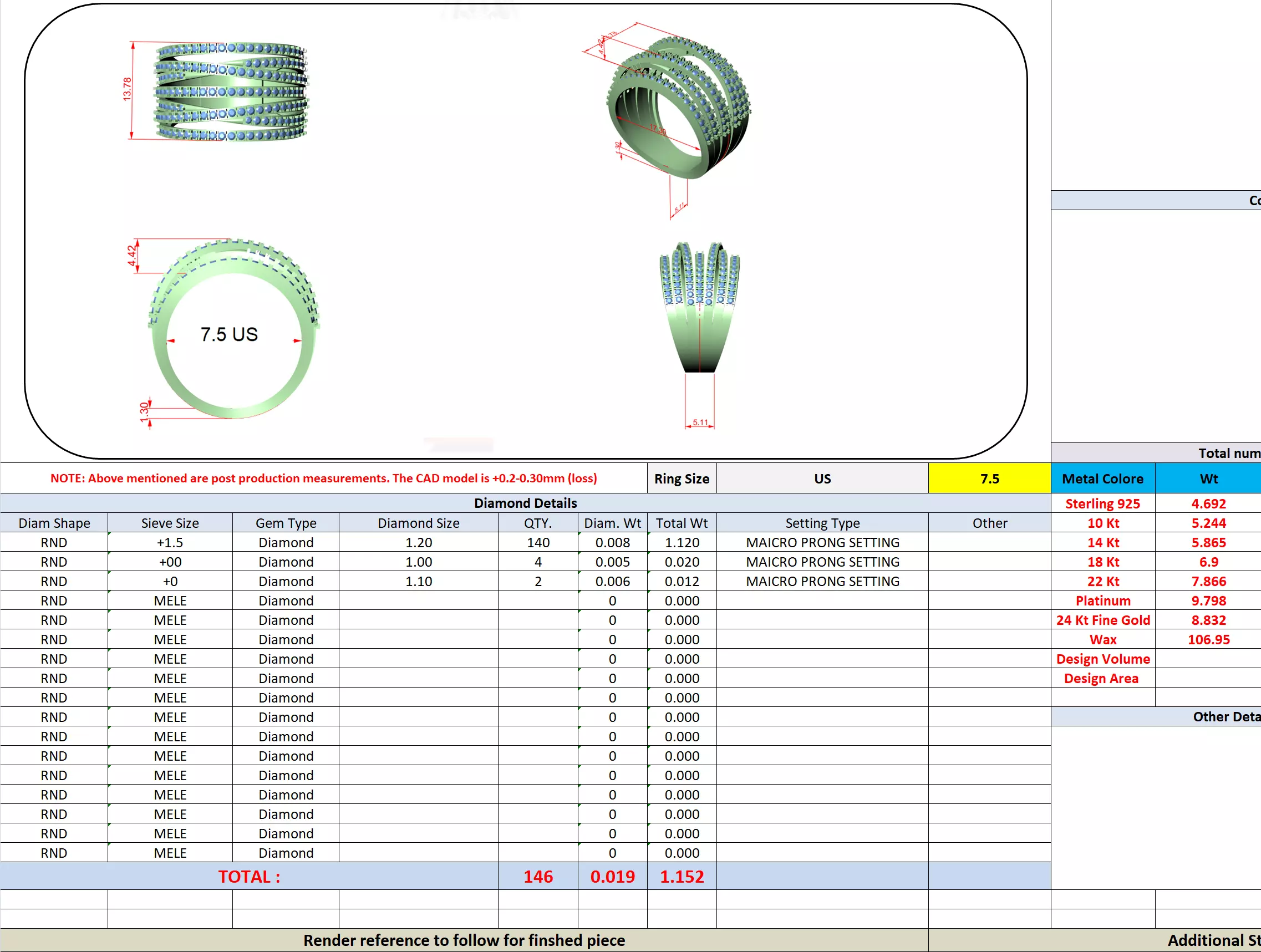The height and width of the screenshot is (952, 1261).
Task: Select the red NOTE post production measurements text
Action: (x=323, y=478)
